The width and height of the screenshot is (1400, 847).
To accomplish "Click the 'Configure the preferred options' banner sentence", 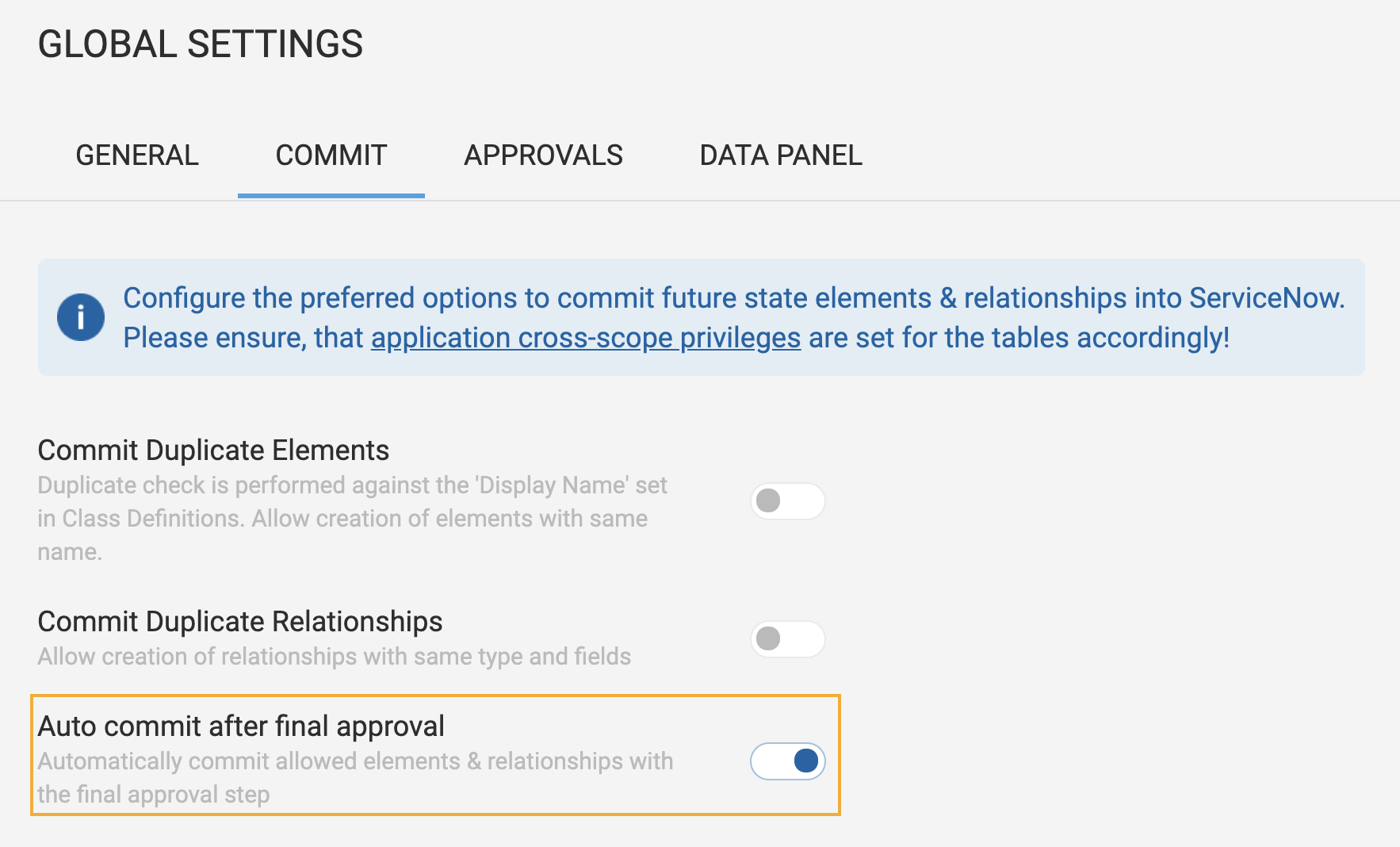I will pos(733,298).
